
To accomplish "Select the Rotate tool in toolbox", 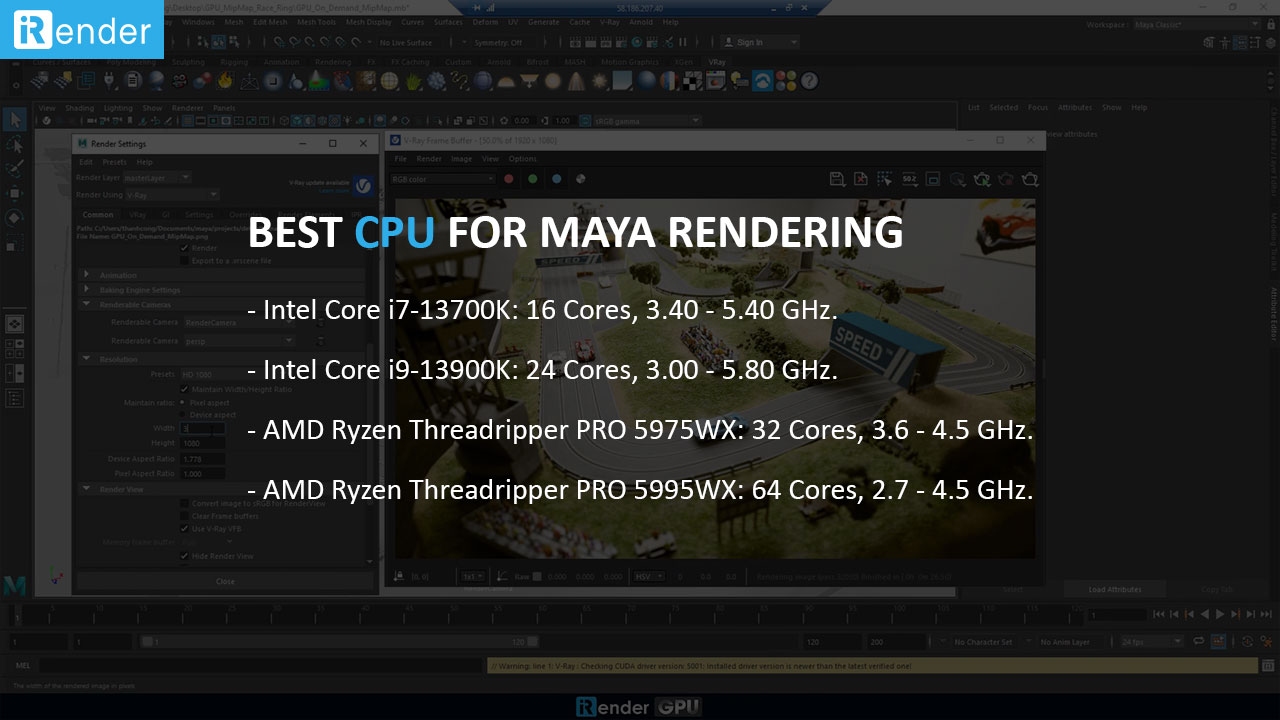I will coord(14,217).
